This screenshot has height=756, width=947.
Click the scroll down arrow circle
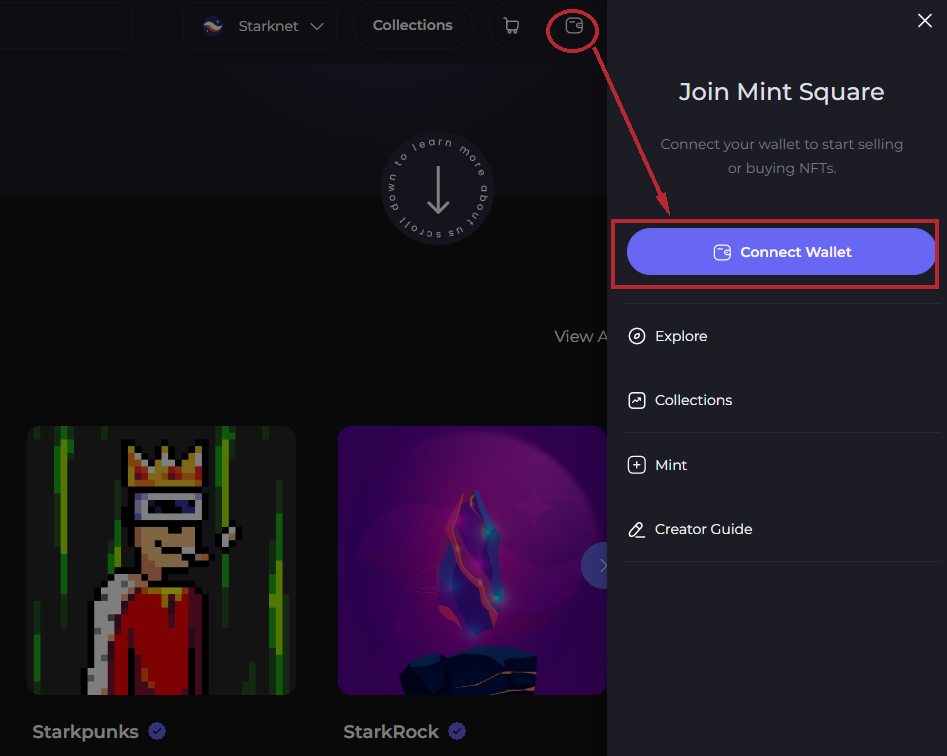click(438, 189)
